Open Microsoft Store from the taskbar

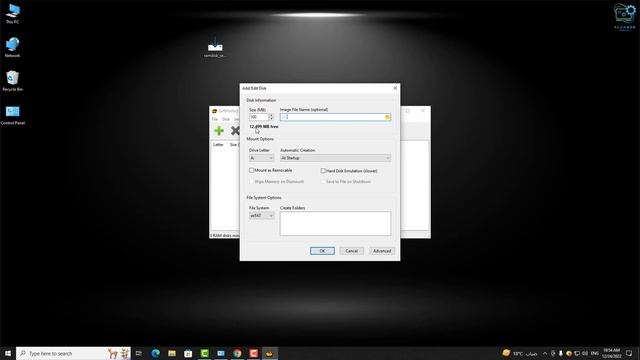(188, 353)
